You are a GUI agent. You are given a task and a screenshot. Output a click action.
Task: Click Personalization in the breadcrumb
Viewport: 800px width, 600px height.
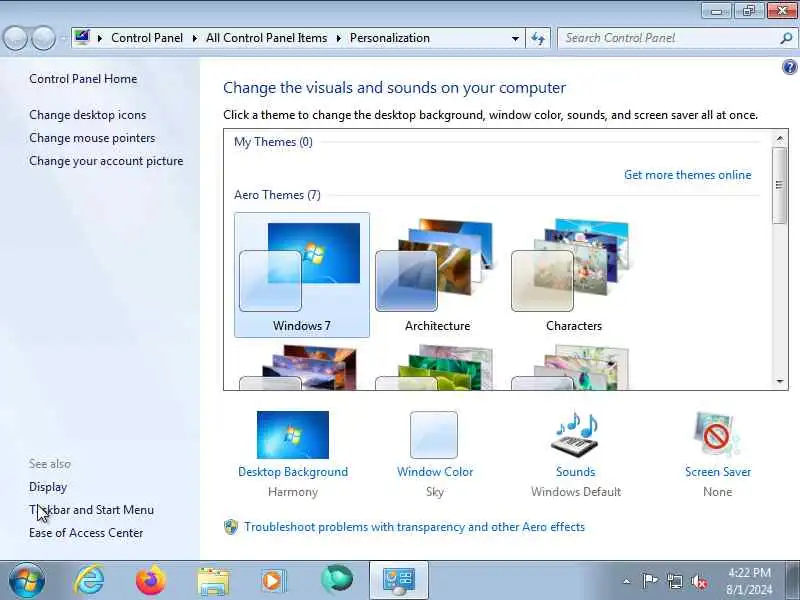[x=390, y=38]
